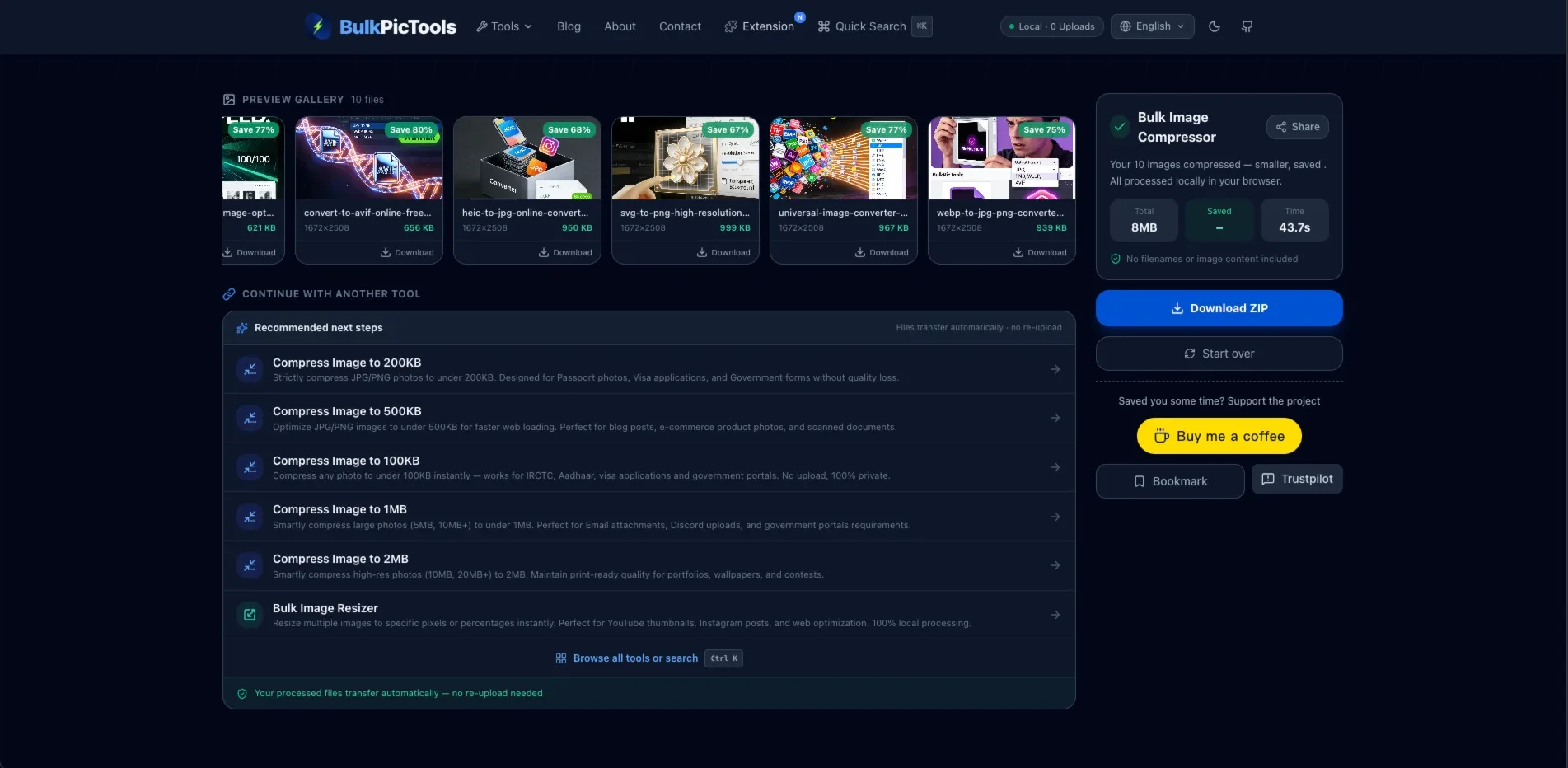Click Download ZIP button
Image resolution: width=1568 pixels, height=768 pixels.
pos(1219,308)
